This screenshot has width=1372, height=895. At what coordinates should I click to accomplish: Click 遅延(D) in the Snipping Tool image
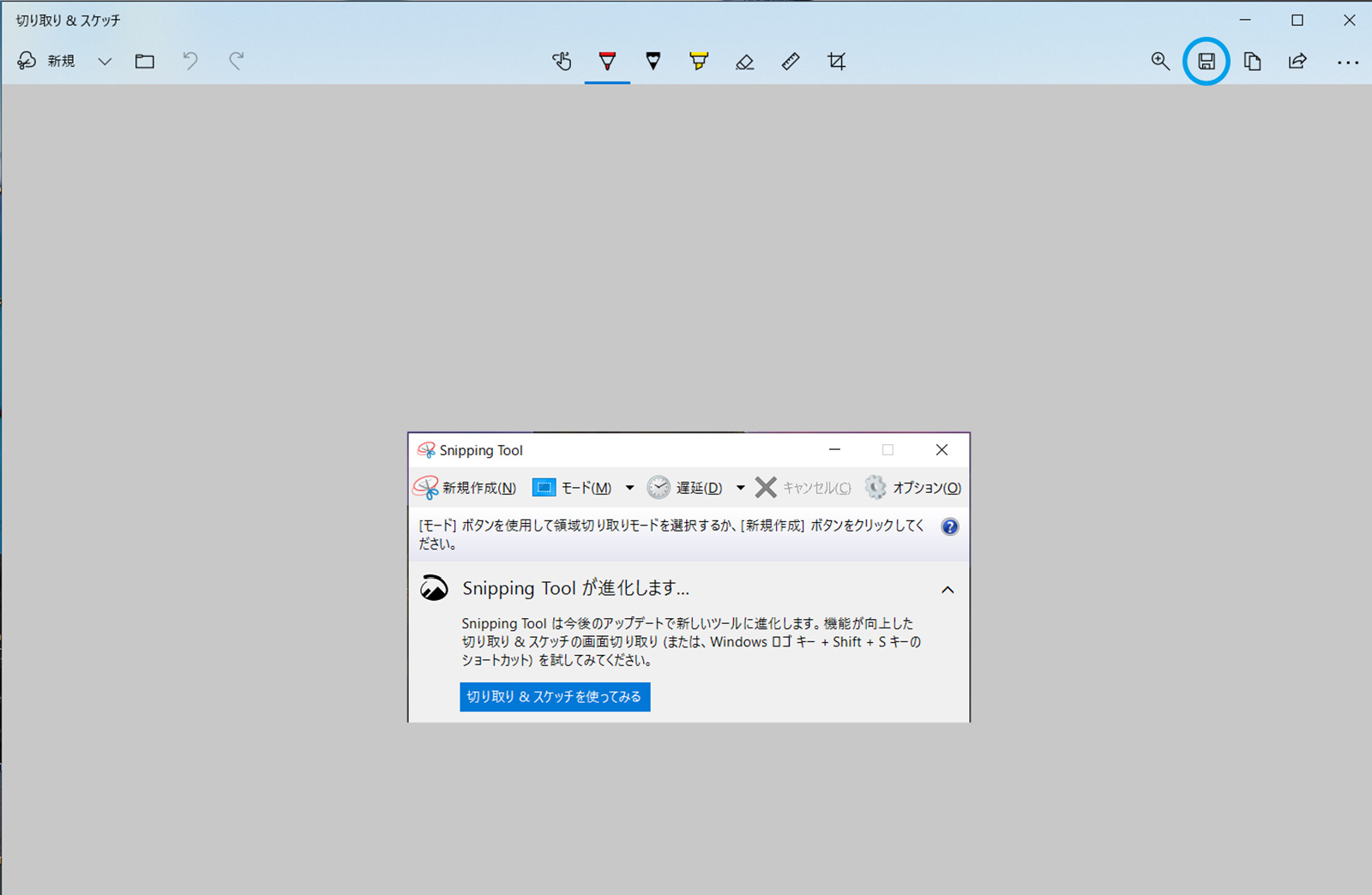[x=685, y=488]
